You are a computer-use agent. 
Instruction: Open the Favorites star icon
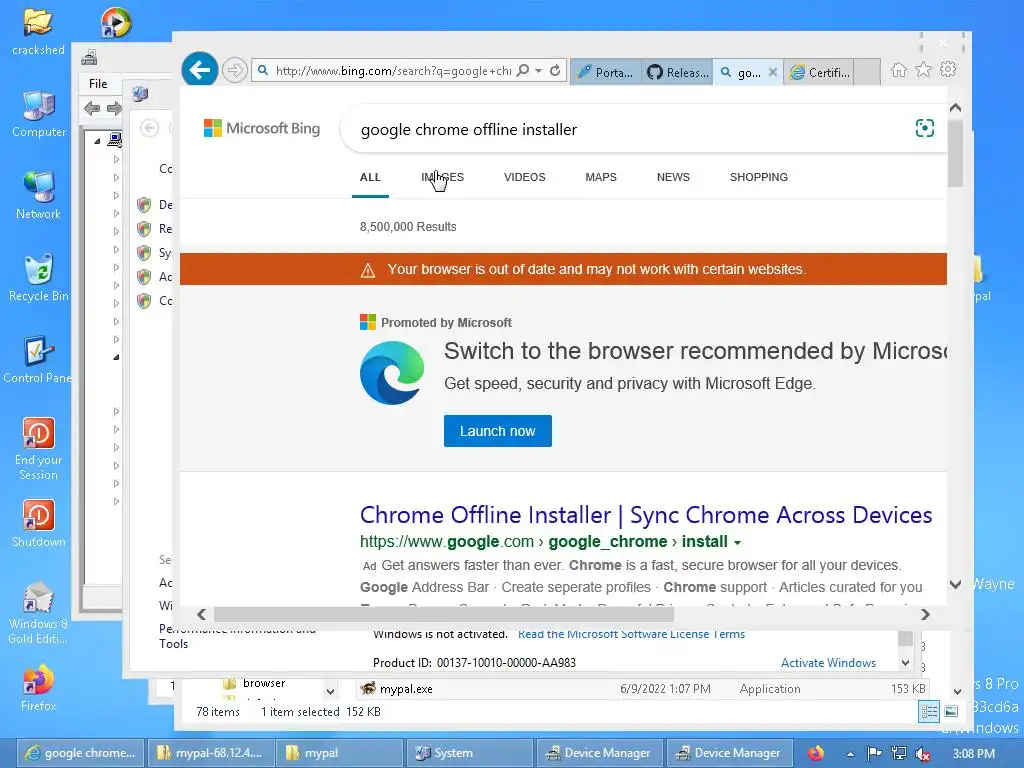pyautogui.click(x=923, y=70)
